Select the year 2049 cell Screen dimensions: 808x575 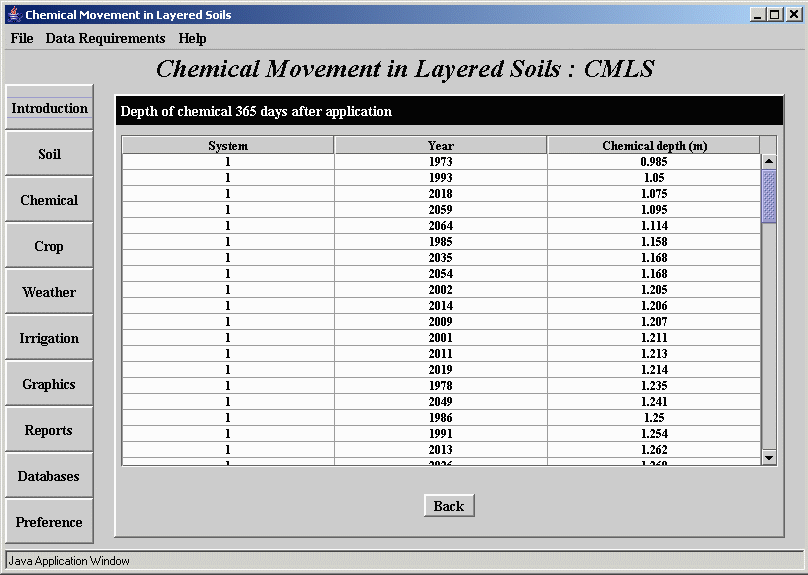(x=441, y=401)
